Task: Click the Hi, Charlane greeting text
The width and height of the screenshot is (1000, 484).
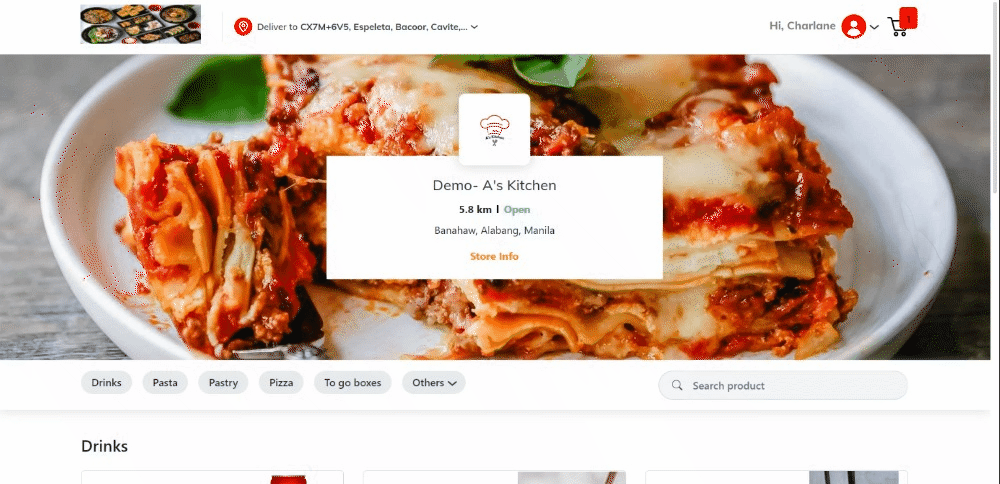Action: point(802,26)
